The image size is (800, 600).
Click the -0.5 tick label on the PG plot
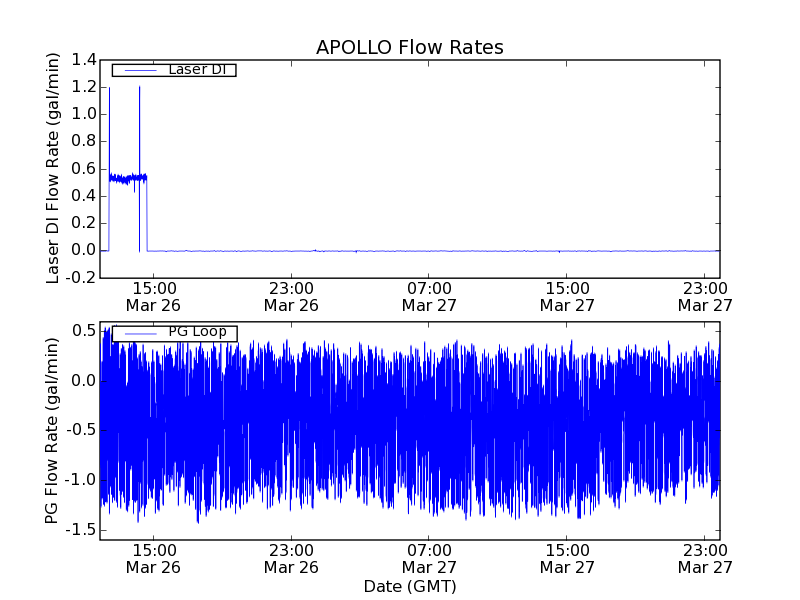tap(81, 430)
